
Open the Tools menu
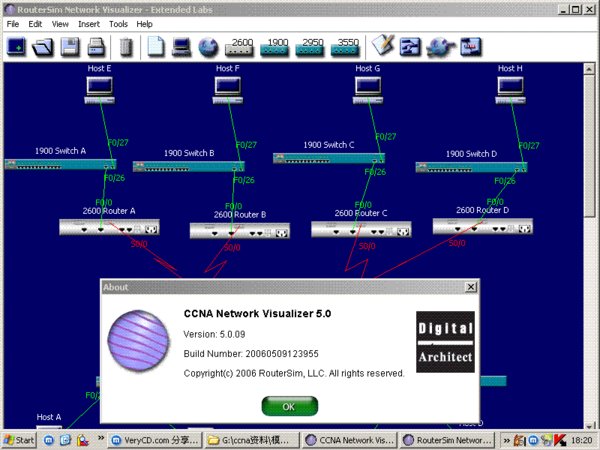(118, 23)
